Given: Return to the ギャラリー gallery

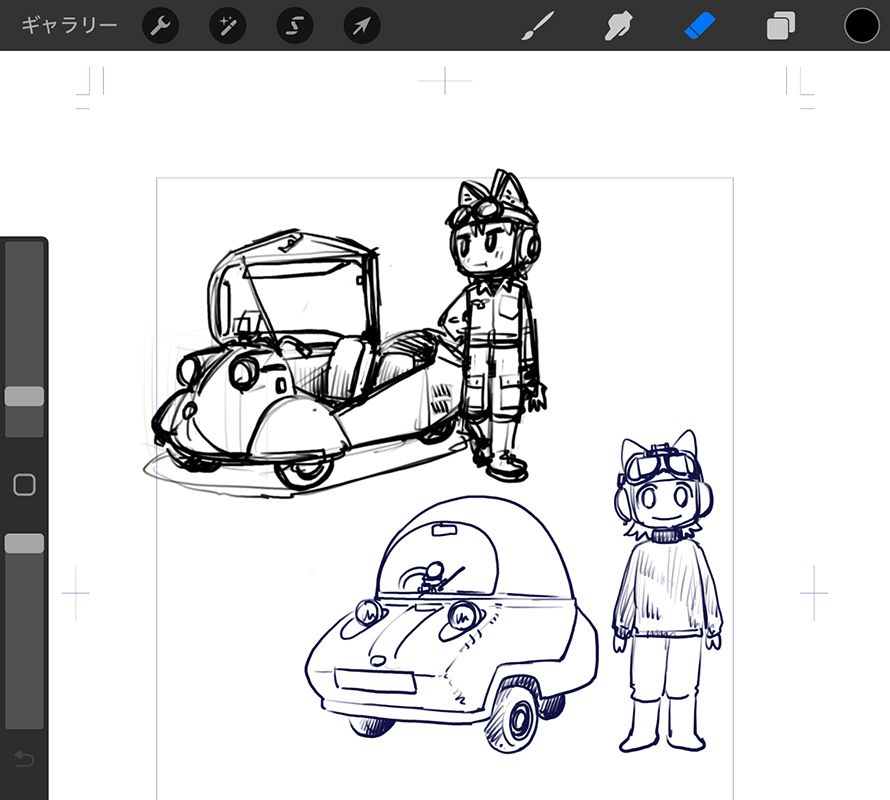Looking at the screenshot, I should coord(69,26).
